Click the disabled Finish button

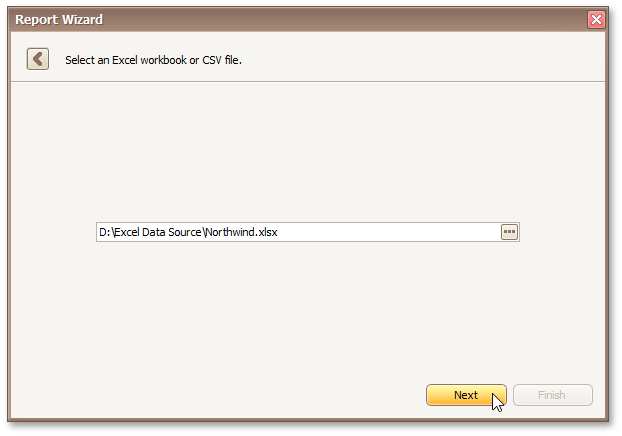552,395
